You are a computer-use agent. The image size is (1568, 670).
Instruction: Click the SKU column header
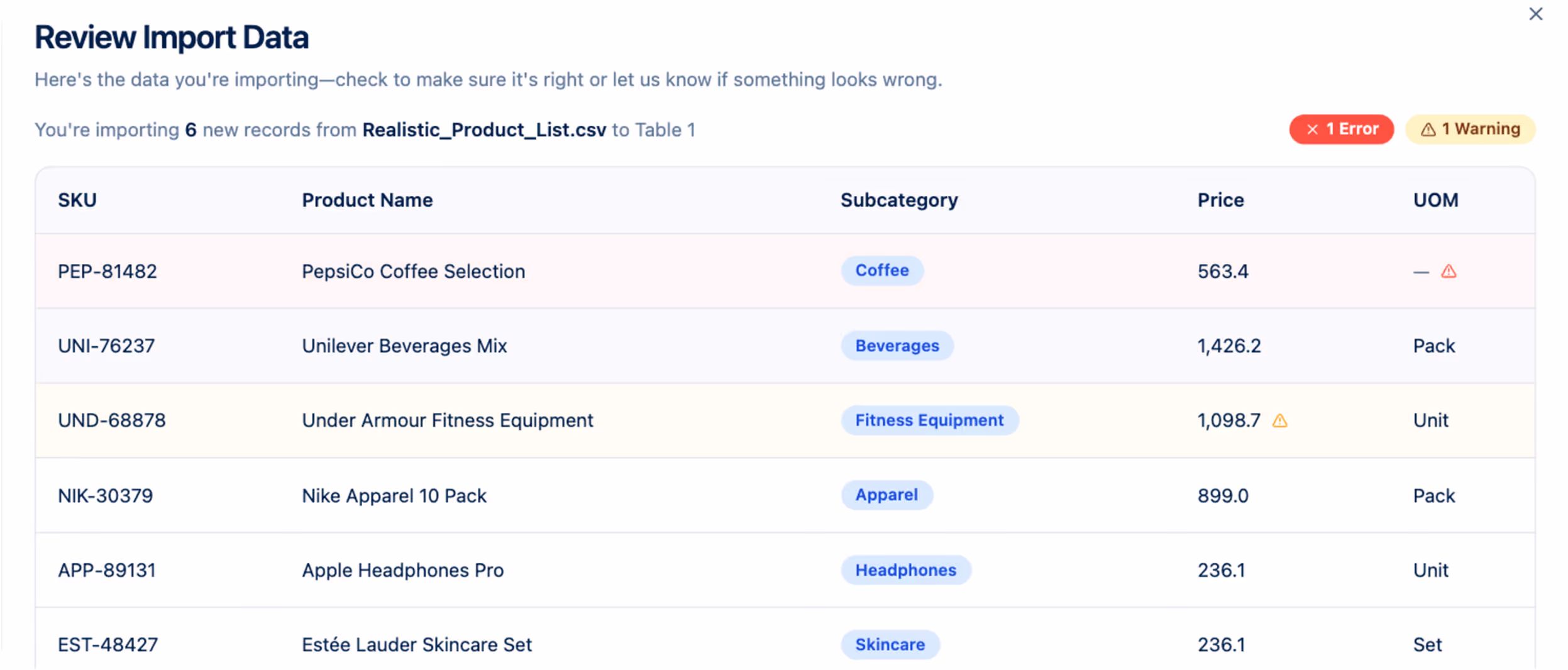77,199
